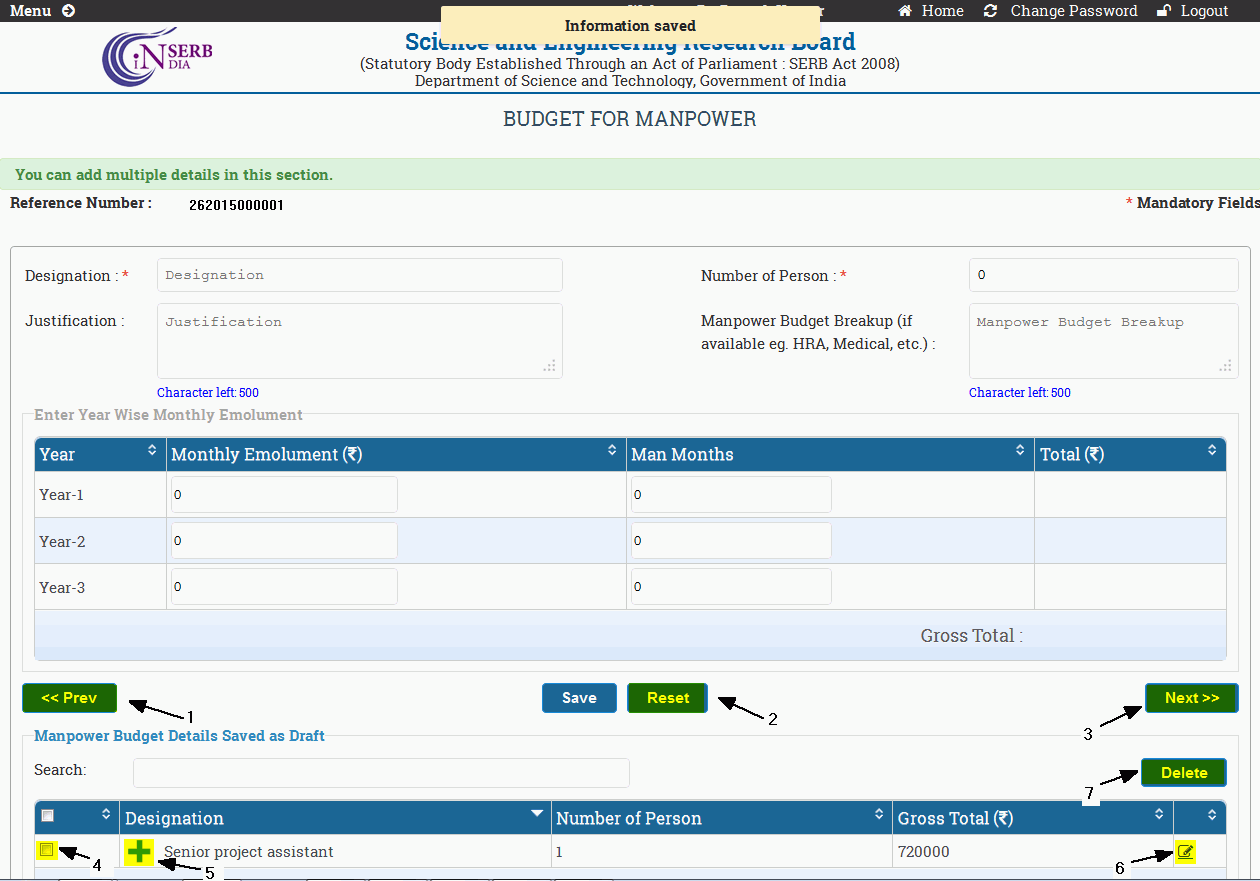Sort the Gross Total (₹) draft column
The height and width of the screenshot is (881, 1260).
(1159, 815)
